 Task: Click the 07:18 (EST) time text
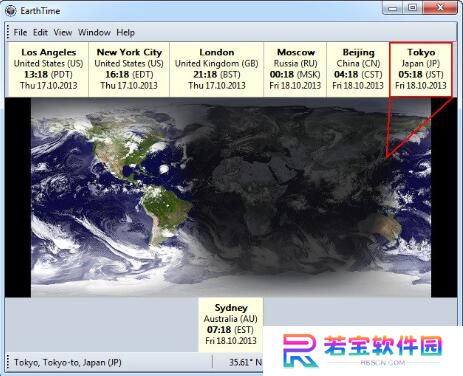pos(230,330)
